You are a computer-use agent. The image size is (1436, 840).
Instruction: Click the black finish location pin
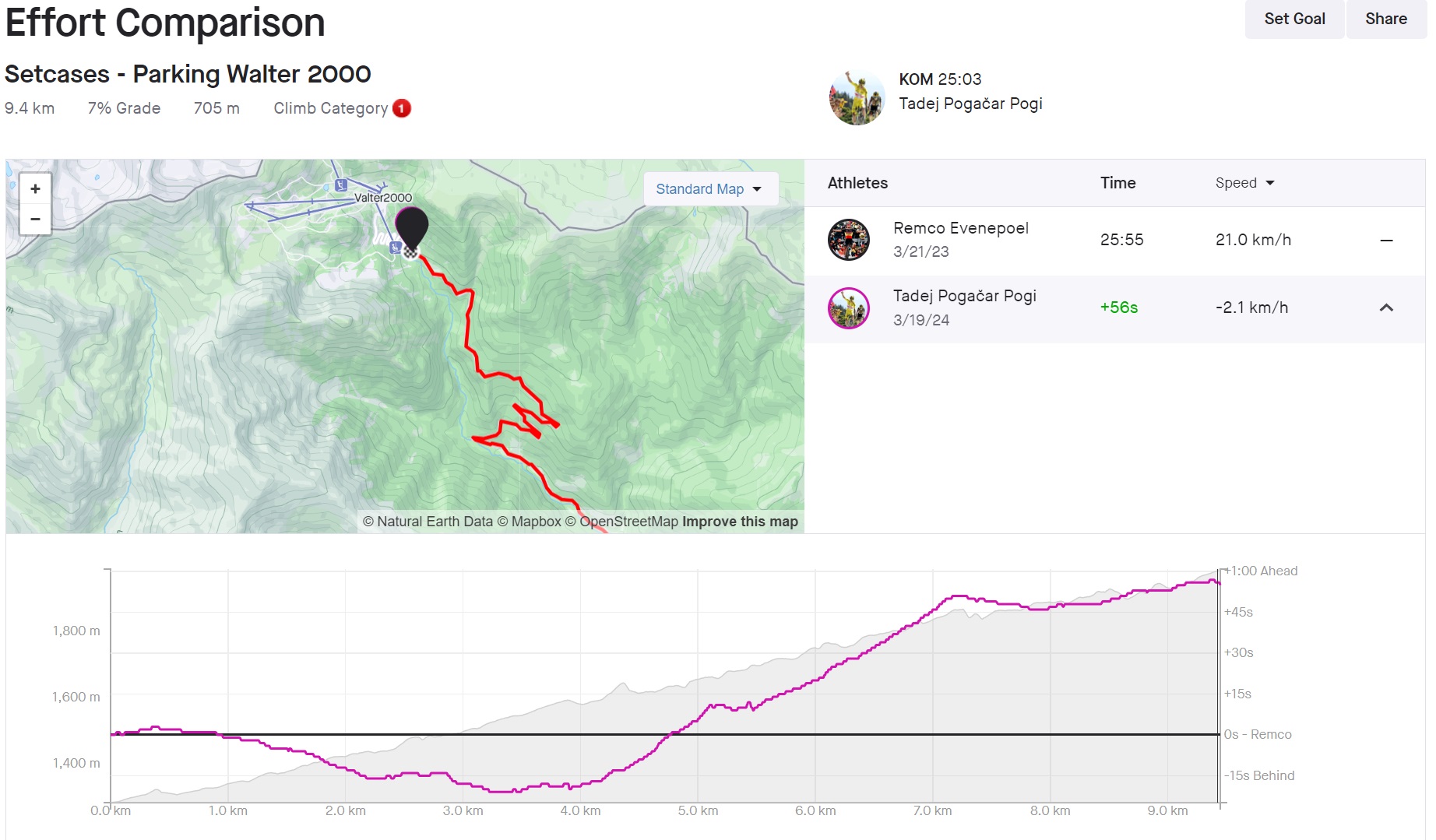point(411,229)
